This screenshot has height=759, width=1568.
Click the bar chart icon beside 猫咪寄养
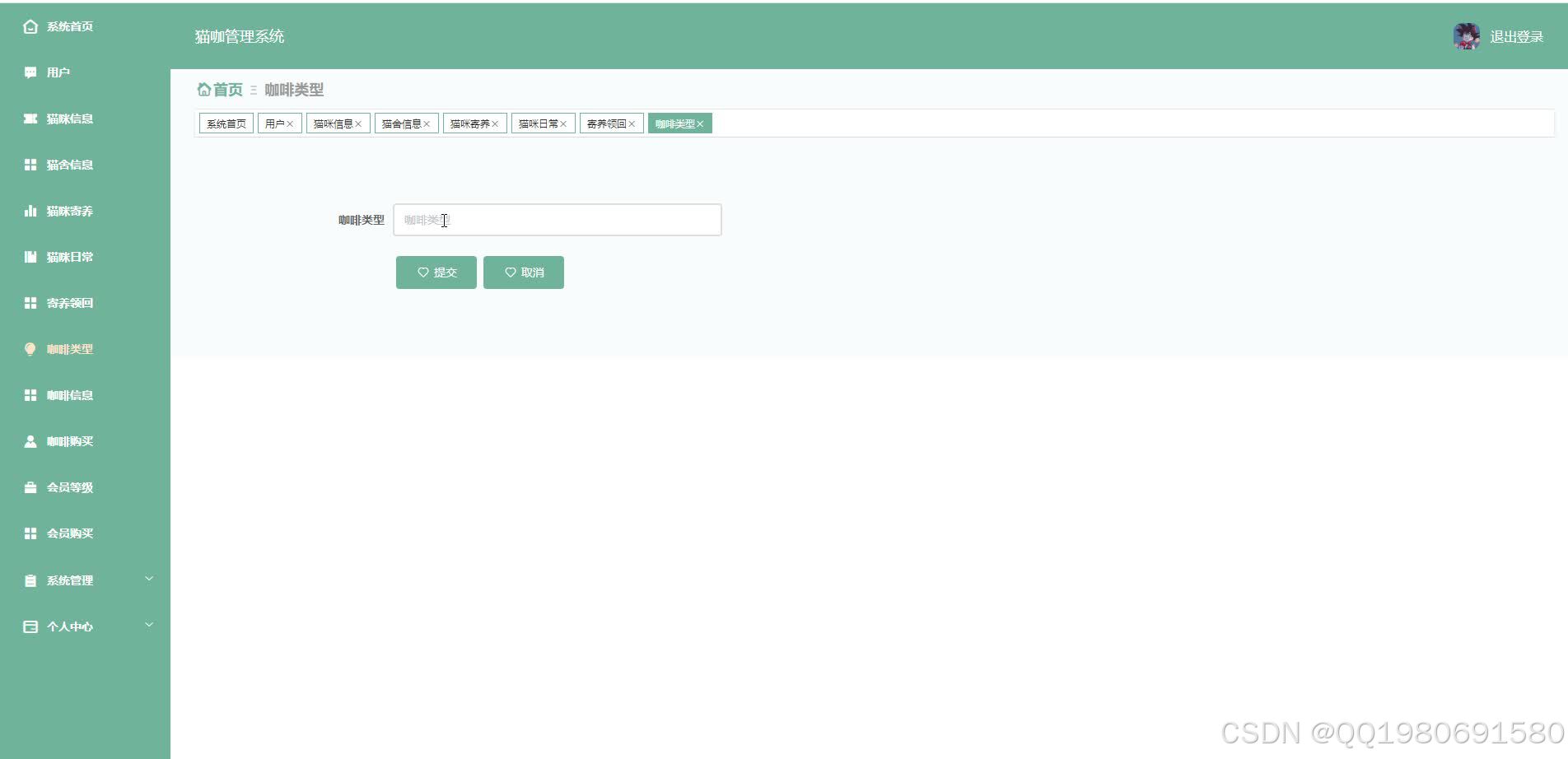pyautogui.click(x=30, y=211)
